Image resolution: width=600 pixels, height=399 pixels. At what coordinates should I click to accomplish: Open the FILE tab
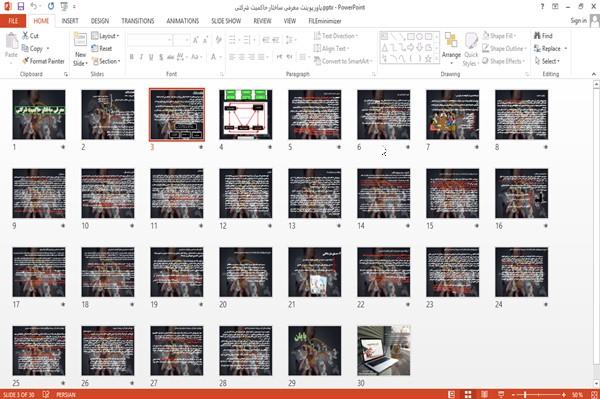coord(13,21)
